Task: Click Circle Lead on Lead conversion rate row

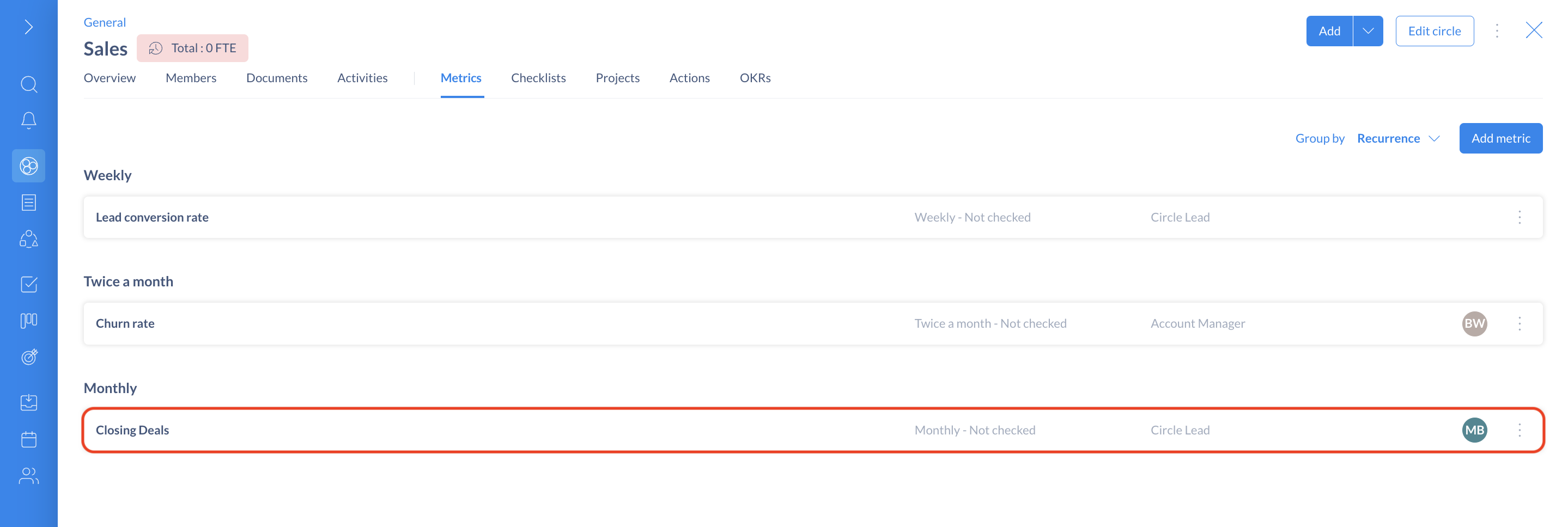Action: click(1180, 217)
